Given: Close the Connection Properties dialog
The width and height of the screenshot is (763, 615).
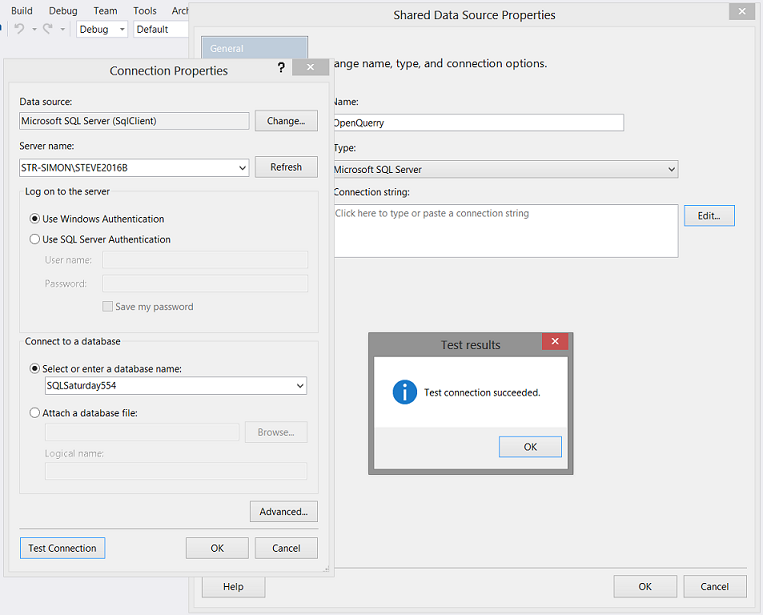Looking at the screenshot, I should (311, 68).
